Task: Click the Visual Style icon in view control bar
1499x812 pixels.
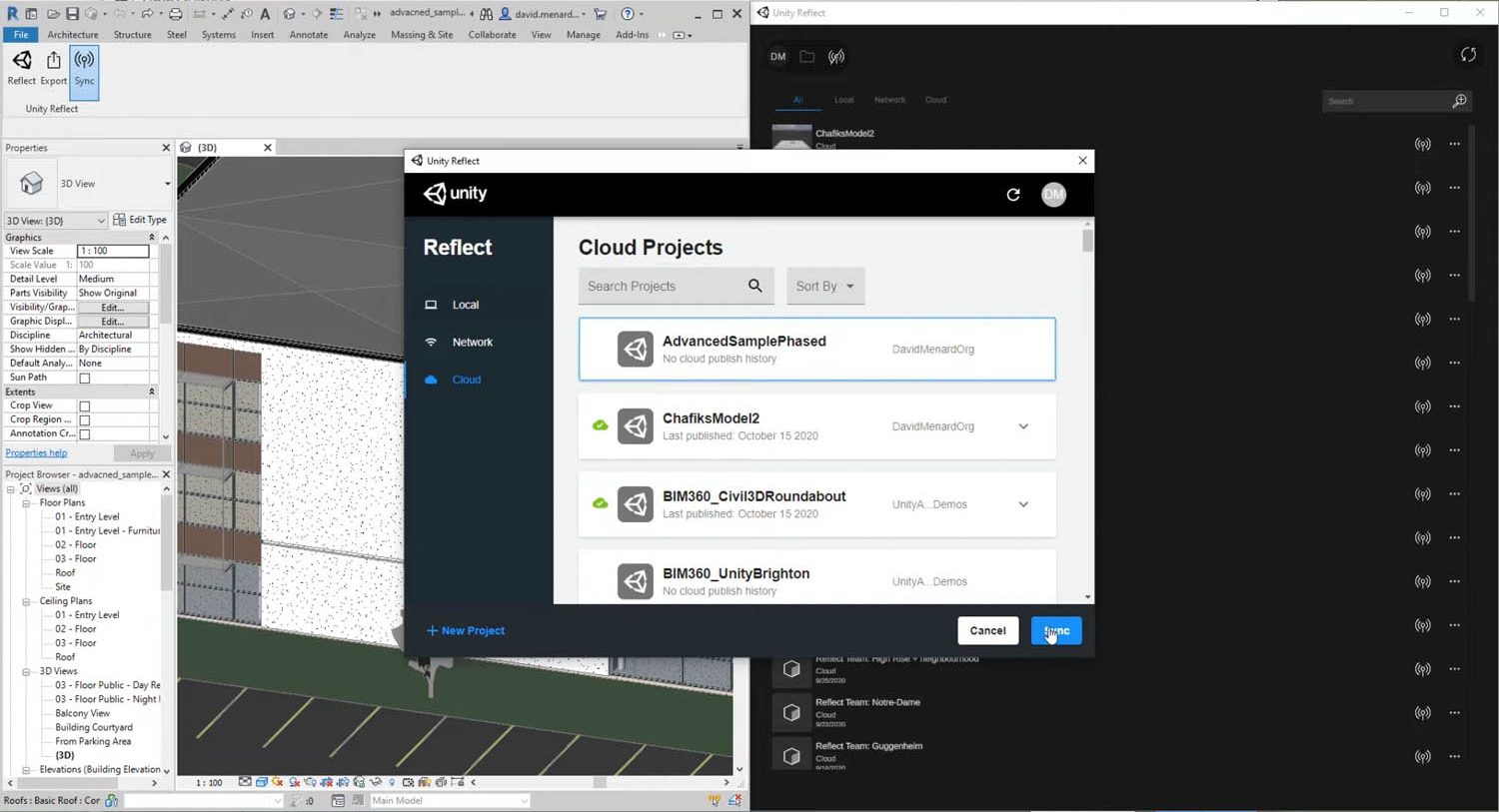Action: (x=261, y=783)
